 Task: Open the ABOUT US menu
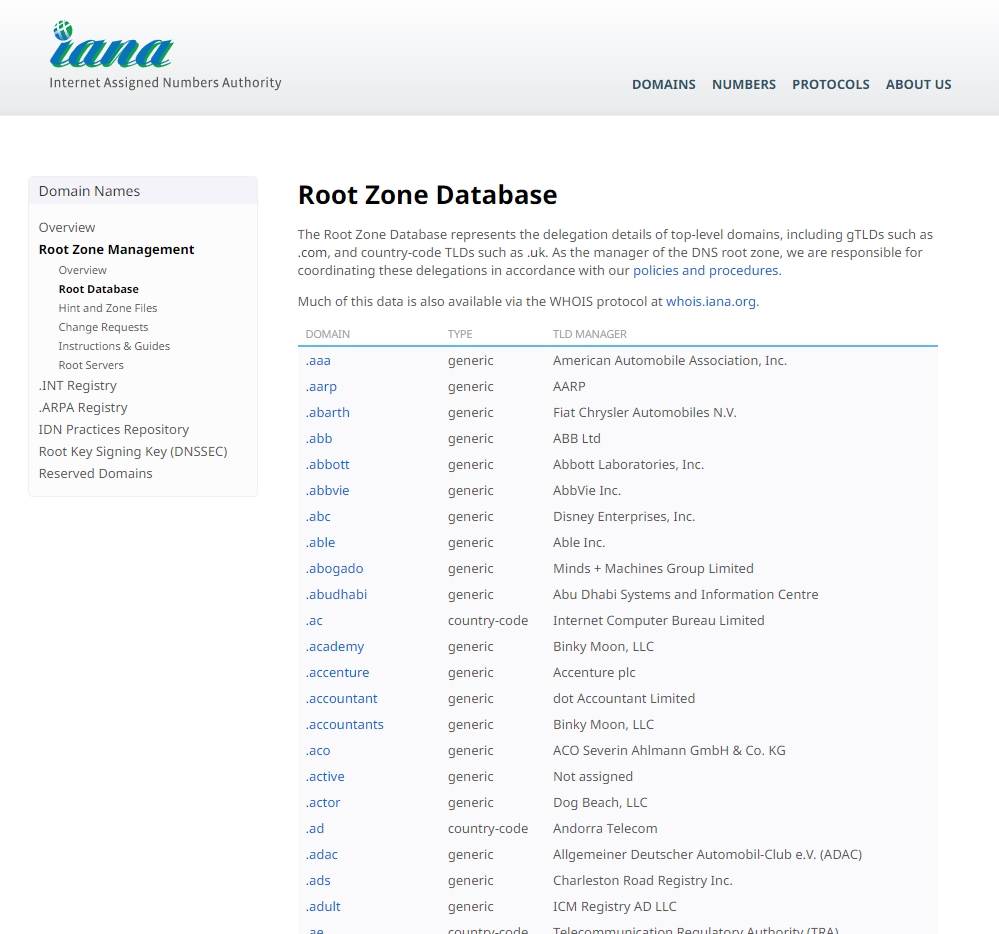[x=918, y=85]
